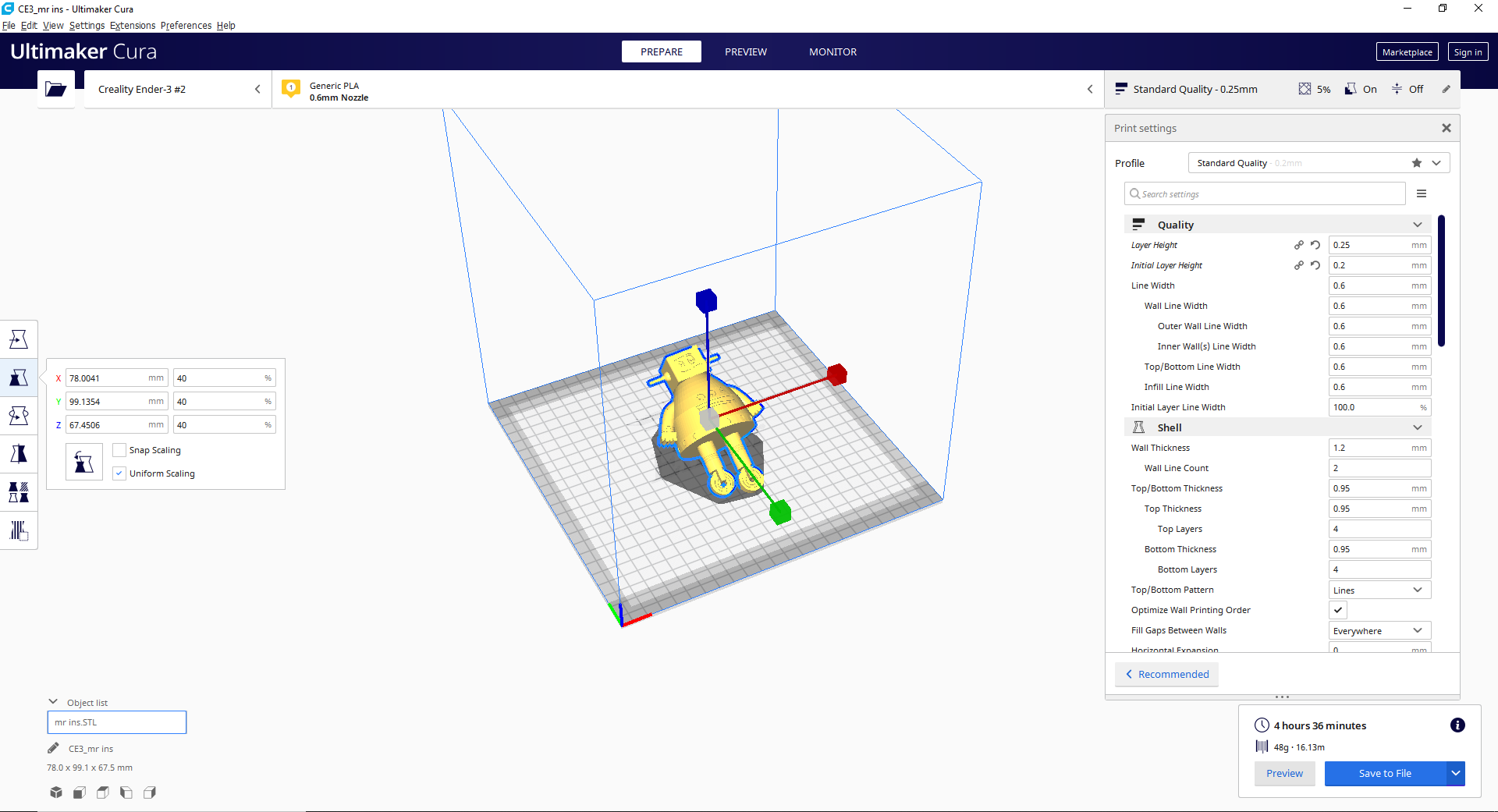This screenshot has width=1498, height=812.
Task: Open the Settings menu
Action: [x=87, y=26]
